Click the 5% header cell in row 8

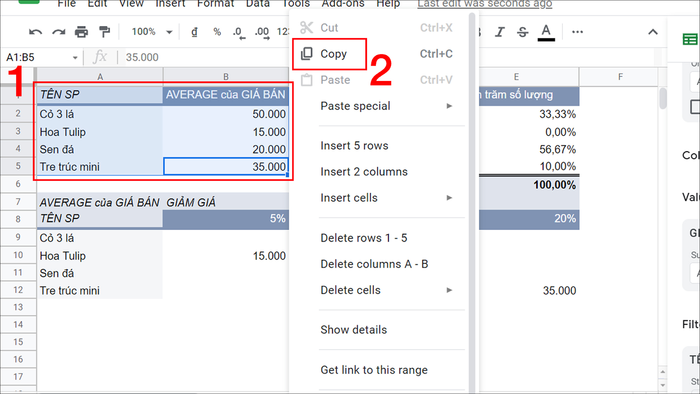226,219
